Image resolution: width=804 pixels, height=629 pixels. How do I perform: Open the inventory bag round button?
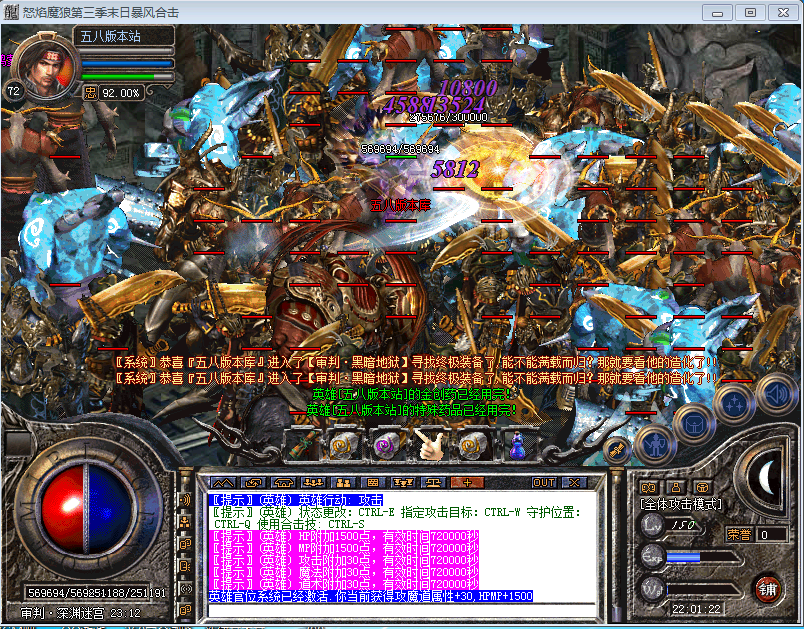click(695, 423)
